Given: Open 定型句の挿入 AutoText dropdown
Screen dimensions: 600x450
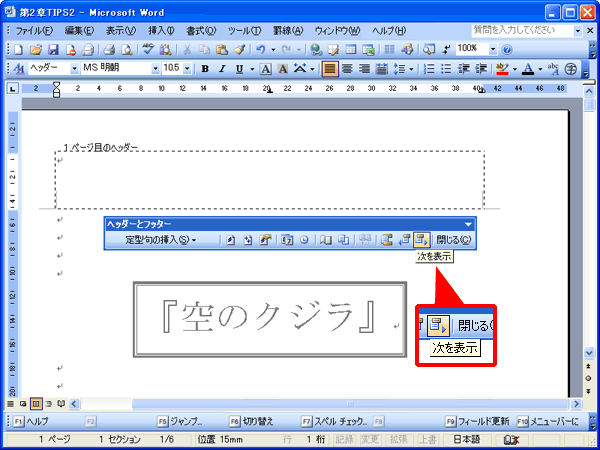Looking at the screenshot, I should pyautogui.click(x=161, y=240).
